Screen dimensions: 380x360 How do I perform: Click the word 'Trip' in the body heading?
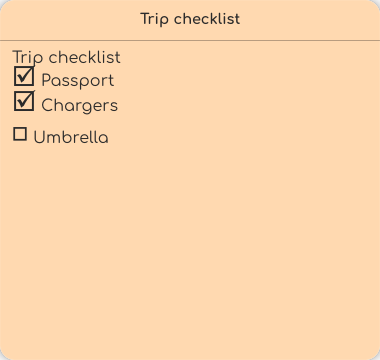(28, 57)
